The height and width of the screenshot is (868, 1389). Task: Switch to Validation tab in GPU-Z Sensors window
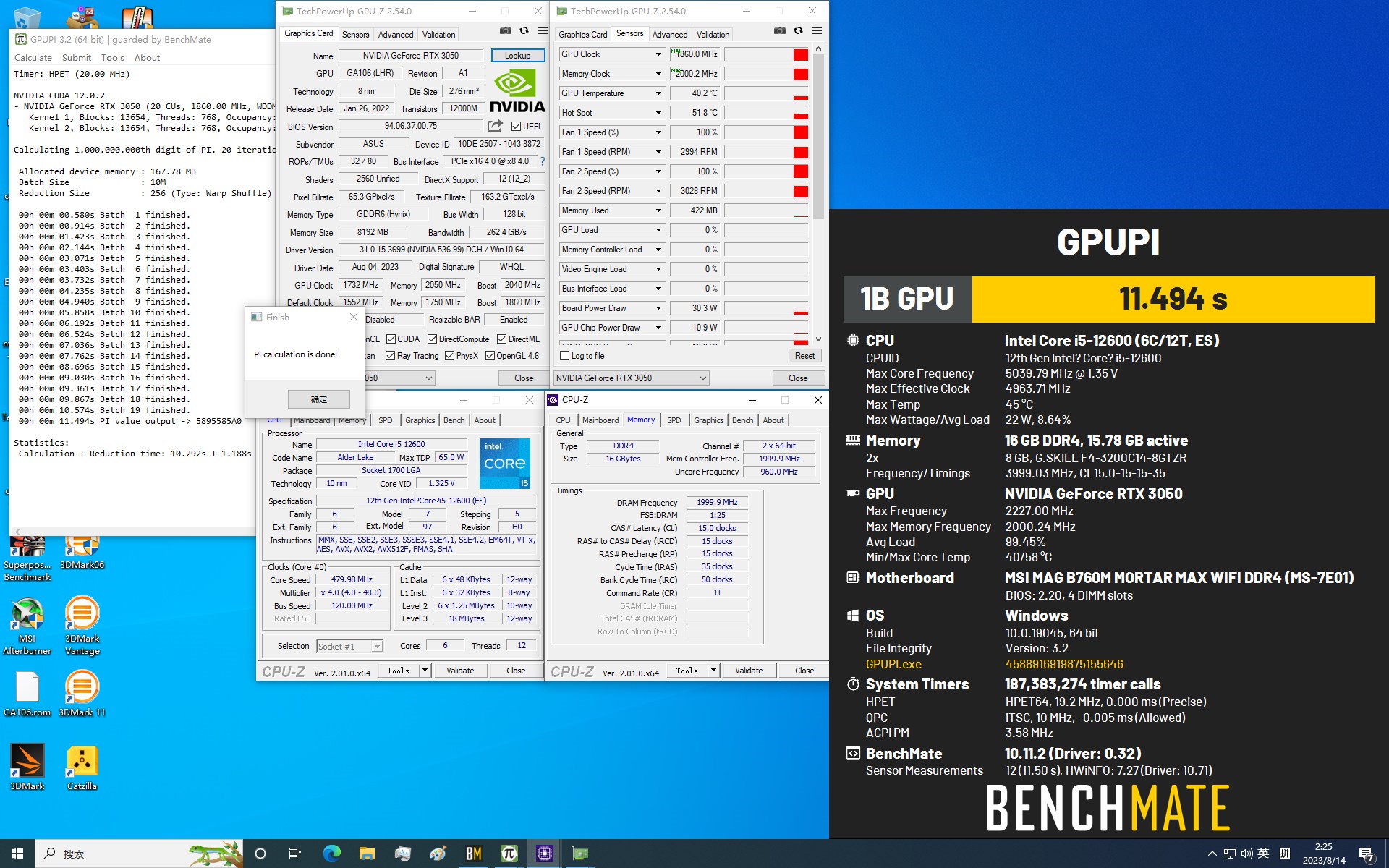pyautogui.click(x=713, y=35)
